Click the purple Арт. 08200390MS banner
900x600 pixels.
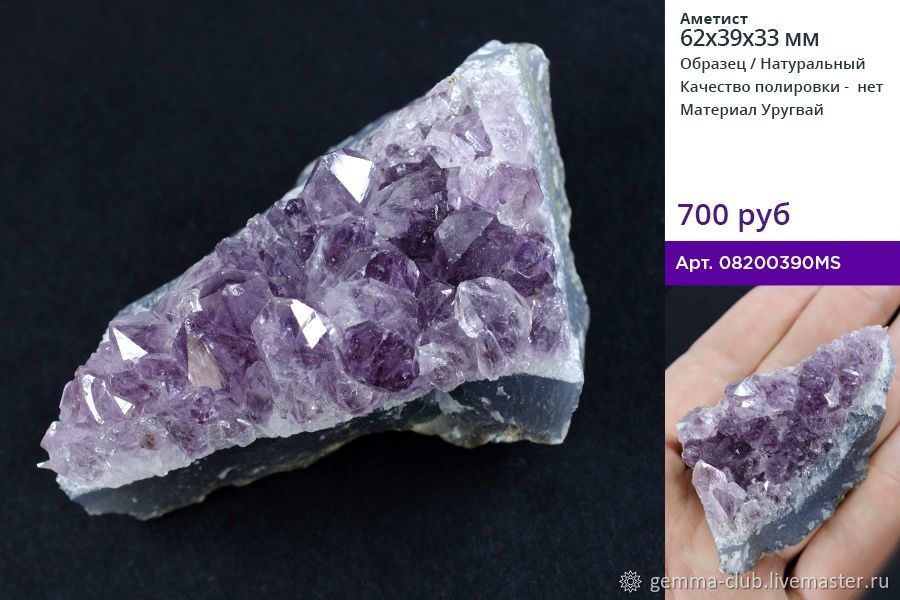point(782,263)
